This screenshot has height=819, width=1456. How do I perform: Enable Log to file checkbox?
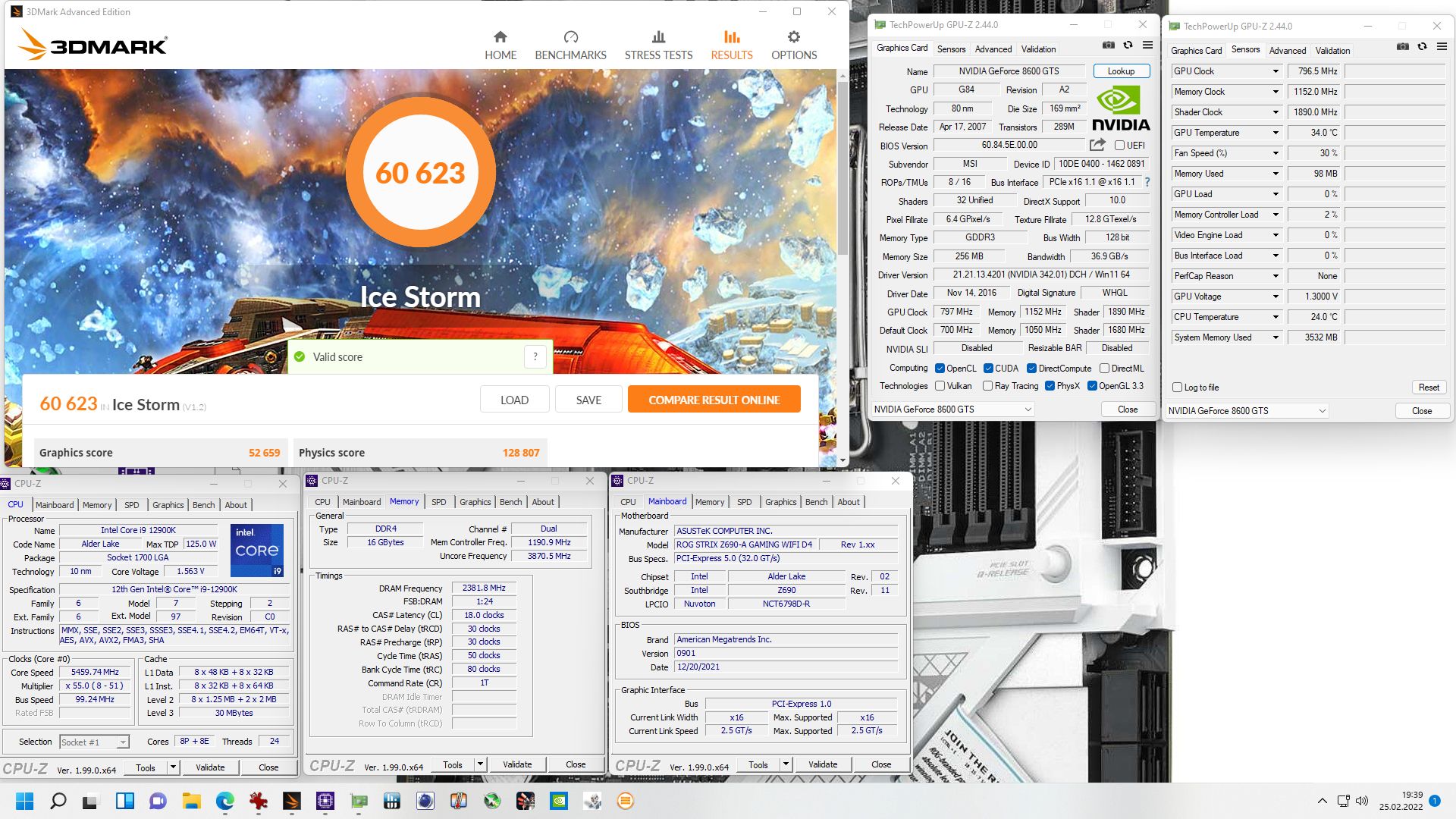tap(1177, 388)
